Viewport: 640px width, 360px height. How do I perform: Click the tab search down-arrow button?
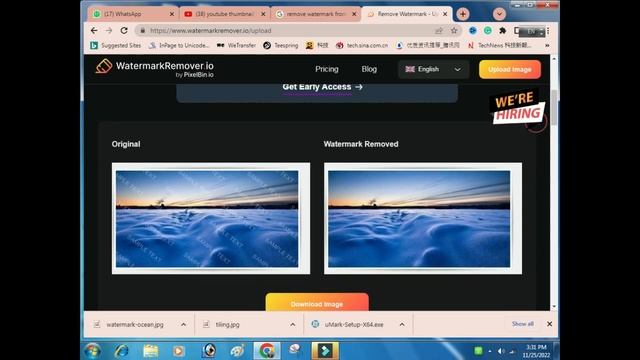[499, 14]
